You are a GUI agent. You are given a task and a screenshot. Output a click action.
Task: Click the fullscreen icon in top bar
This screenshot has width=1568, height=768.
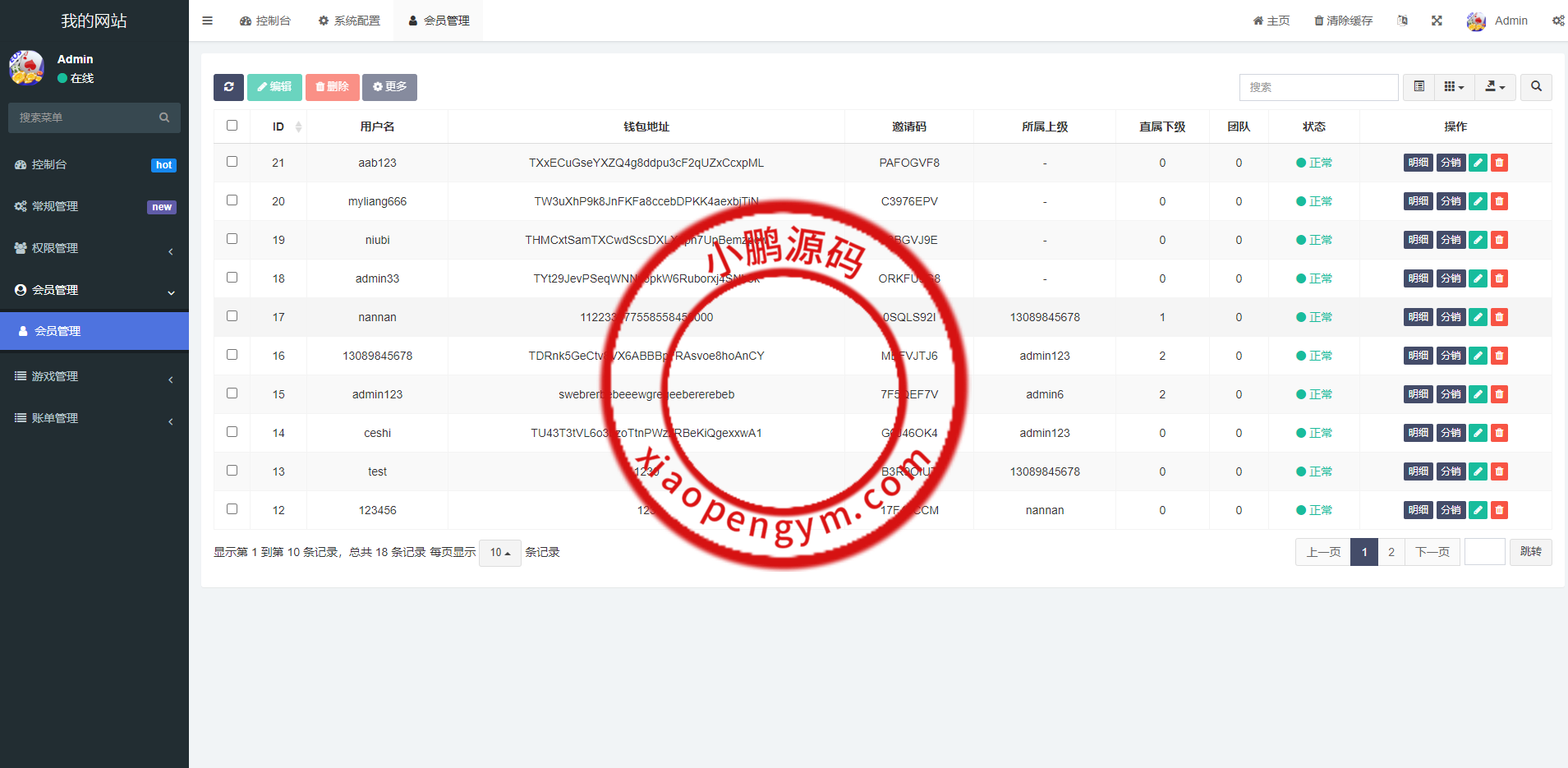(1437, 21)
